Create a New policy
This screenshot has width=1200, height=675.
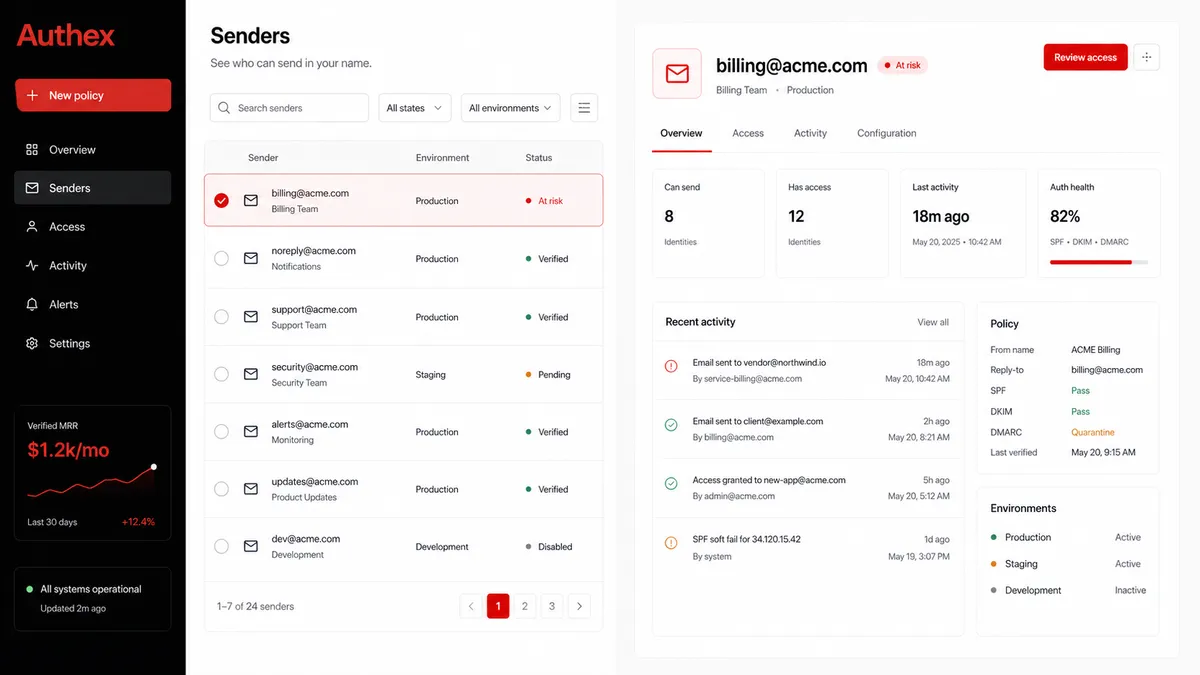coord(93,95)
